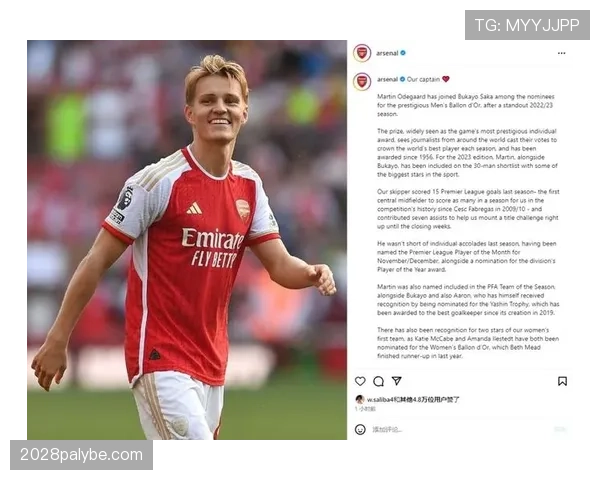Click the Odegaard photo

coord(187,240)
